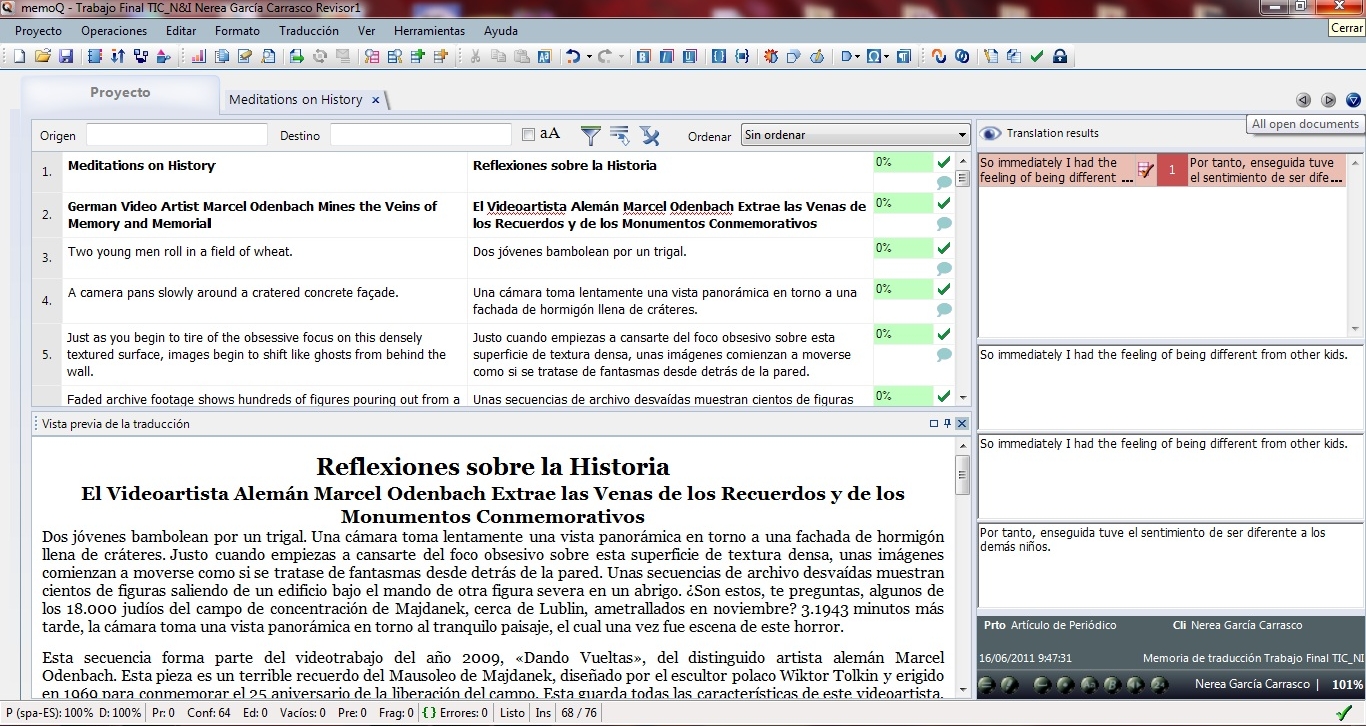Click the insert tag curly-brace icon
The height and width of the screenshot is (726, 1366).
click(718, 57)
